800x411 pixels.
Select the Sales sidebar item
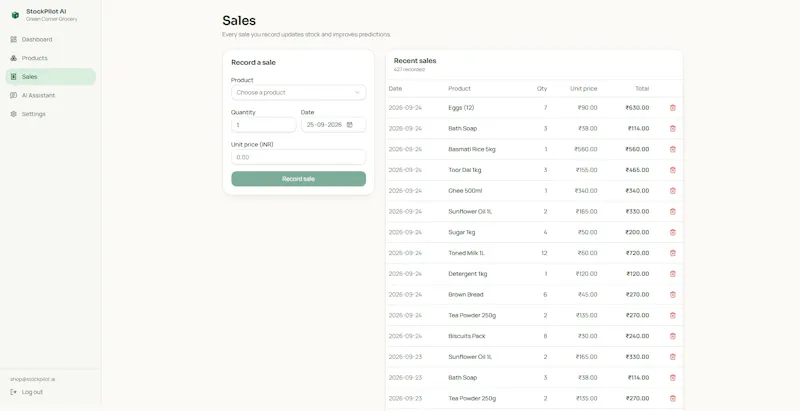[51, 76]
